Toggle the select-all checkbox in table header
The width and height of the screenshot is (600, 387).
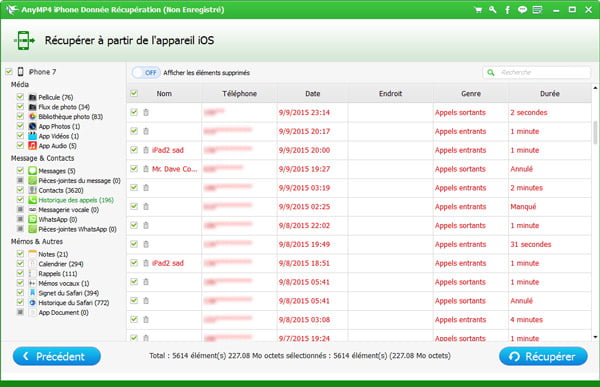134,93
